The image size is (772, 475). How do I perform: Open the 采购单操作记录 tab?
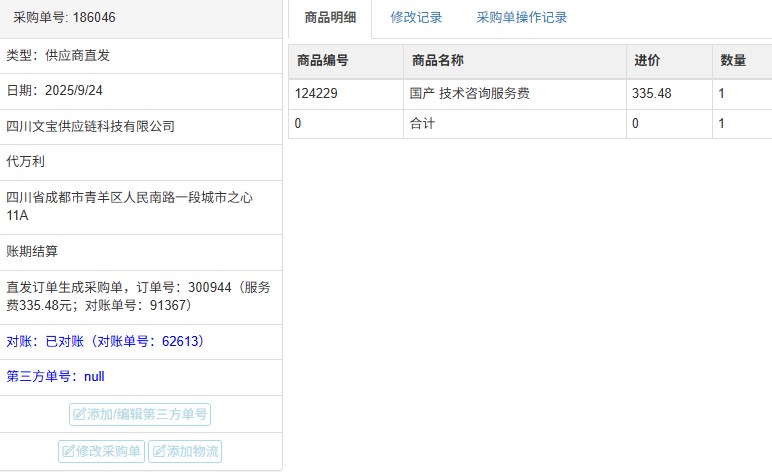click(x=521, y=18)
